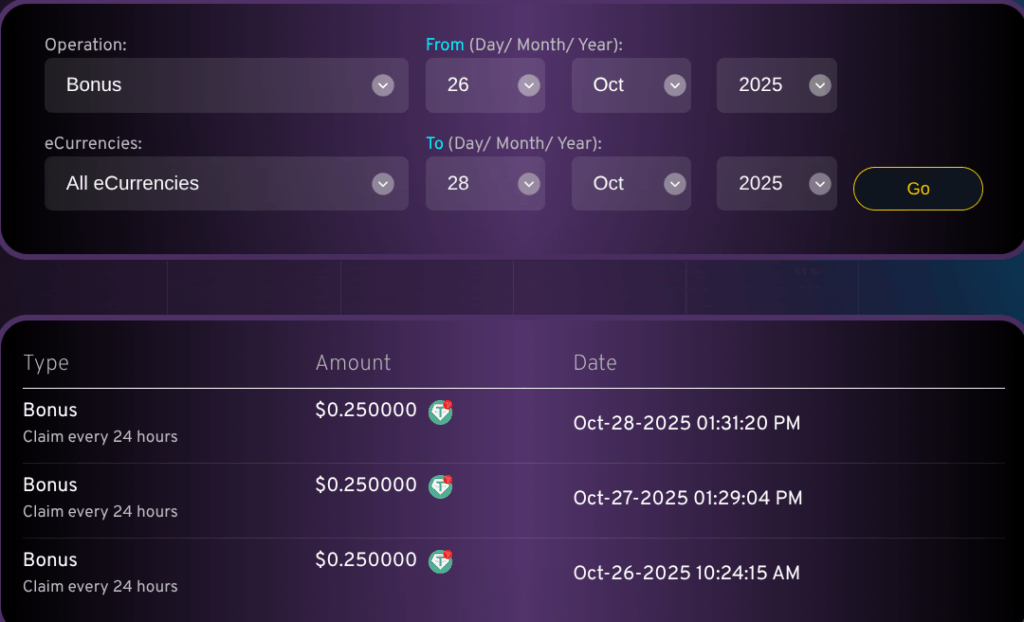
Task: Open the To year 2025 dropdown
Action: pyautogui.click(x=776, y=184)
